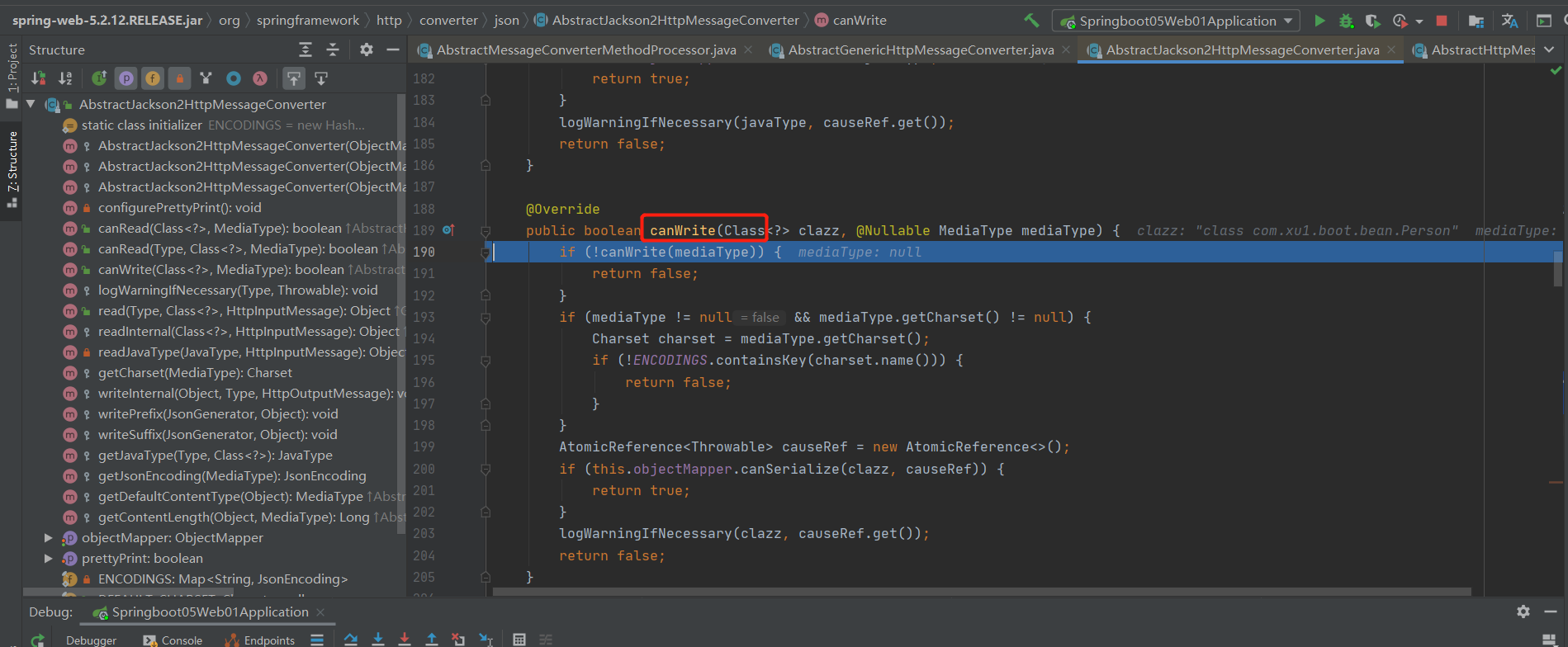Image resolution: width=1568 pixels, height=647 pixels.
Task: Open Springboot05Web01Application run configuration dropdown
Action: click(x=1177, y=21)
